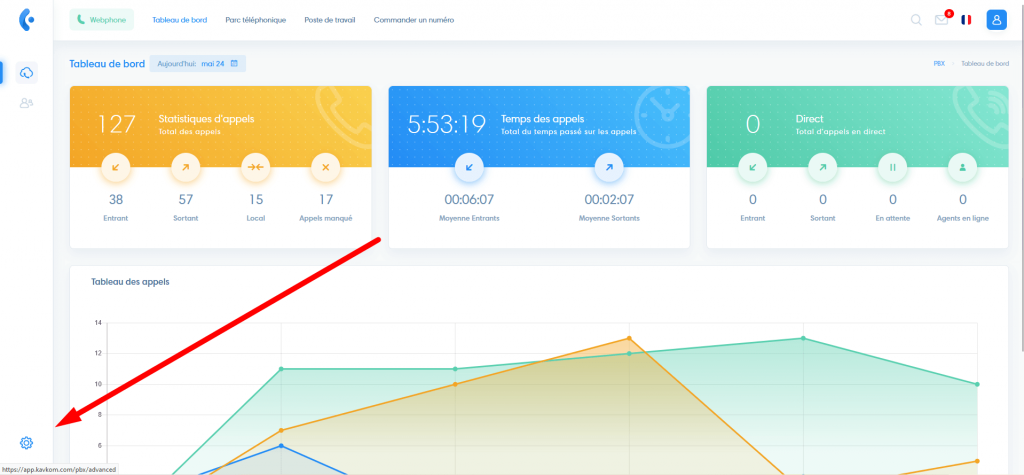Click the Local calls icon
The height and width of the screenshot is (475, 1024).
(x=255, y=168)
